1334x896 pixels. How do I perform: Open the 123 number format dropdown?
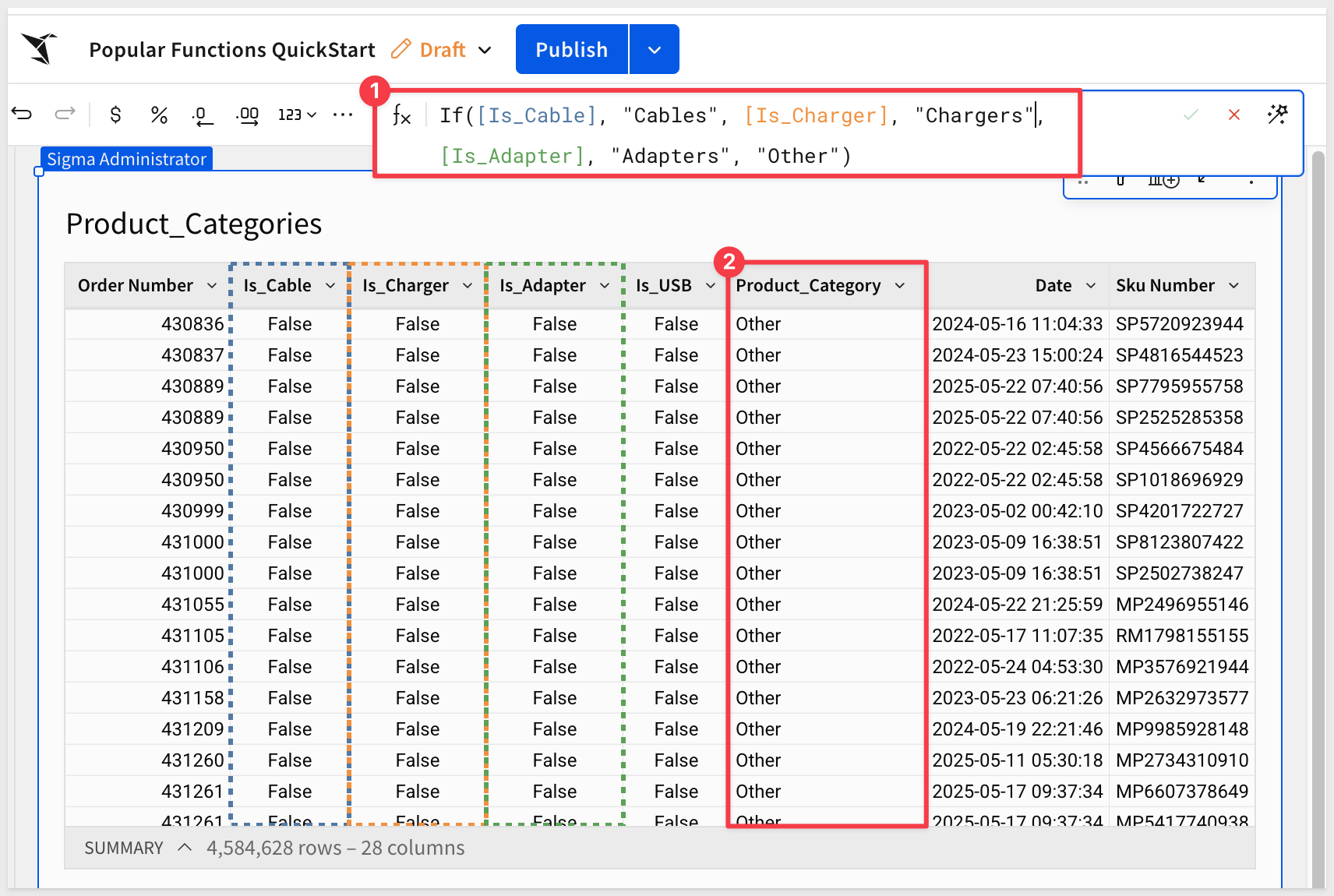(297, 115)
